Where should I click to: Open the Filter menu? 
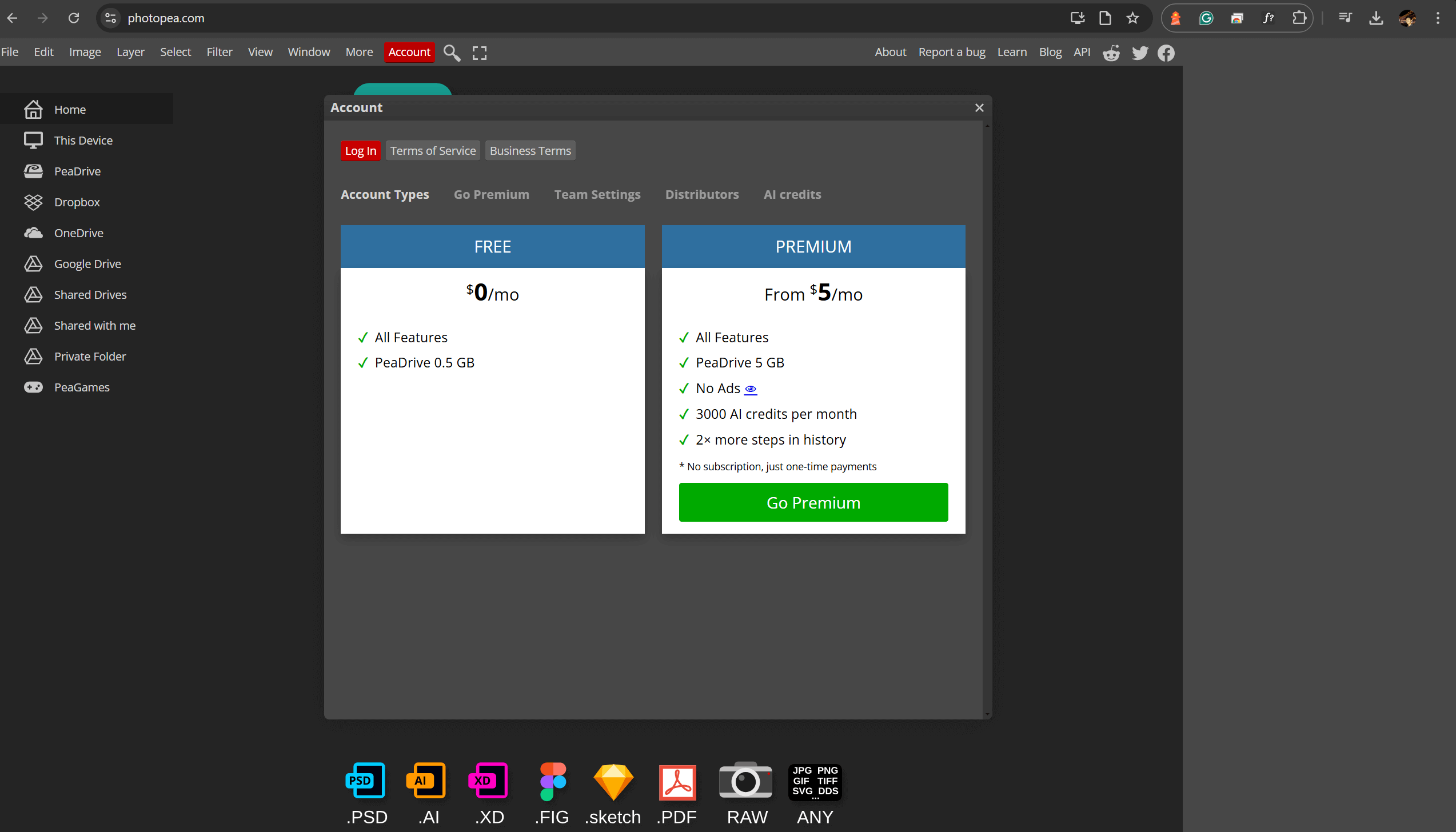tap(220, 52)
